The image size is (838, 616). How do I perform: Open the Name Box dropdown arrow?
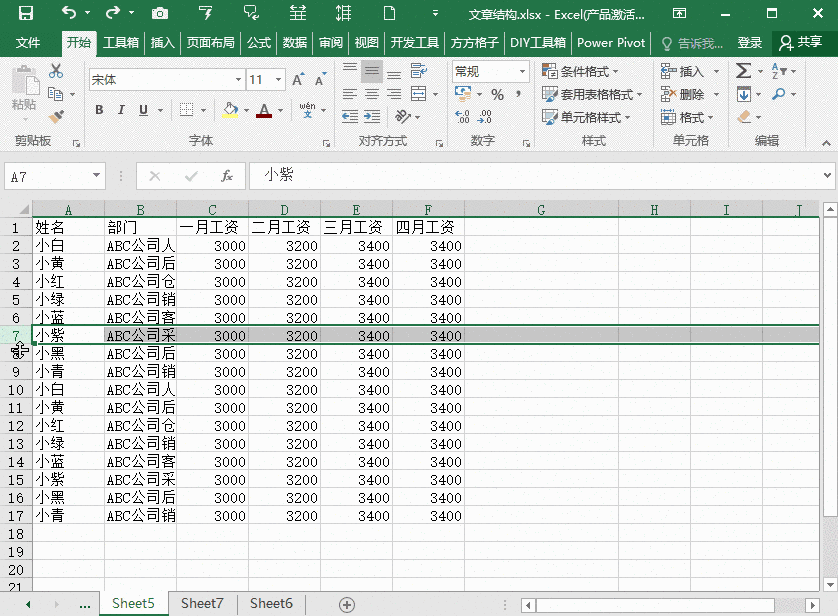(96, 176)
